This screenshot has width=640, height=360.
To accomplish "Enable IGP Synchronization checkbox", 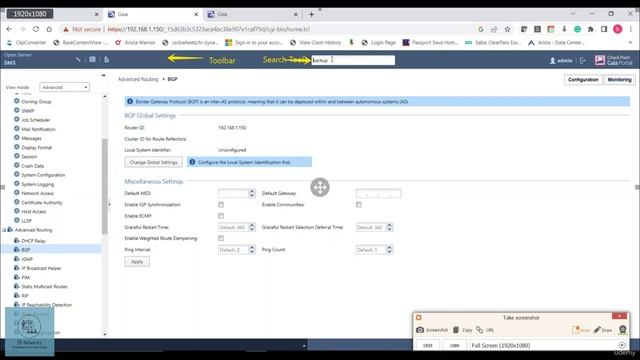I will coord(221,204).
